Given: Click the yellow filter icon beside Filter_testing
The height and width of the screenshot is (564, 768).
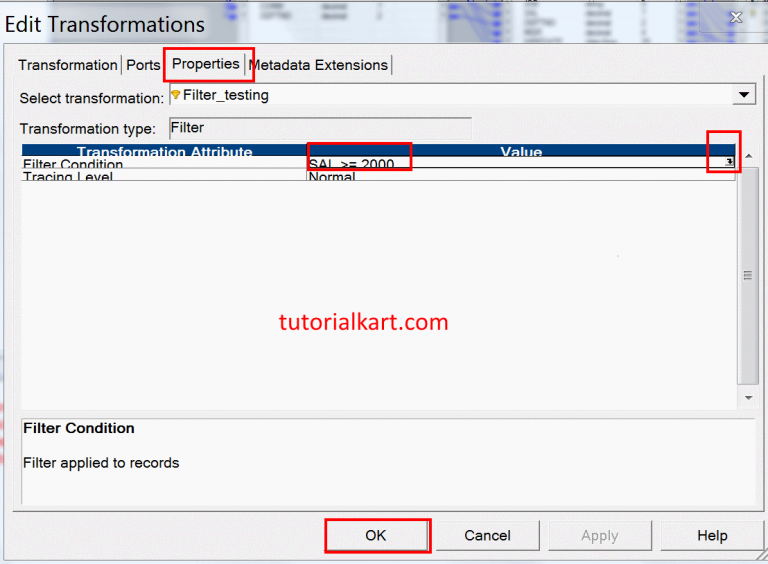Looking at the screenshot, I should click(x=176, y=94).
